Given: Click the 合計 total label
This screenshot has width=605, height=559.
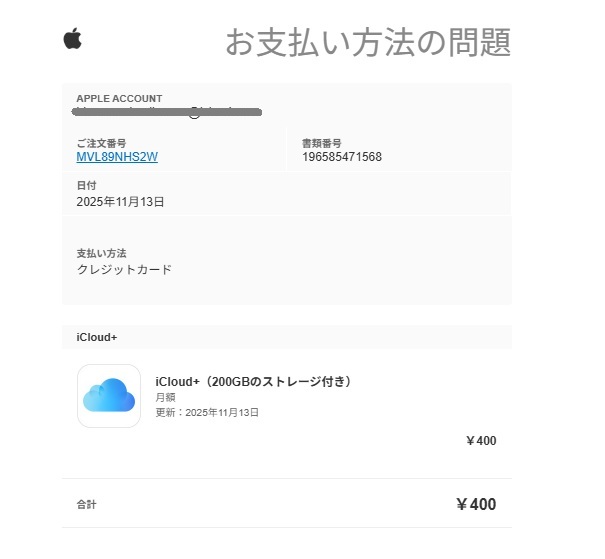Looking at the screenshot, I should click(x=87, y=504).
